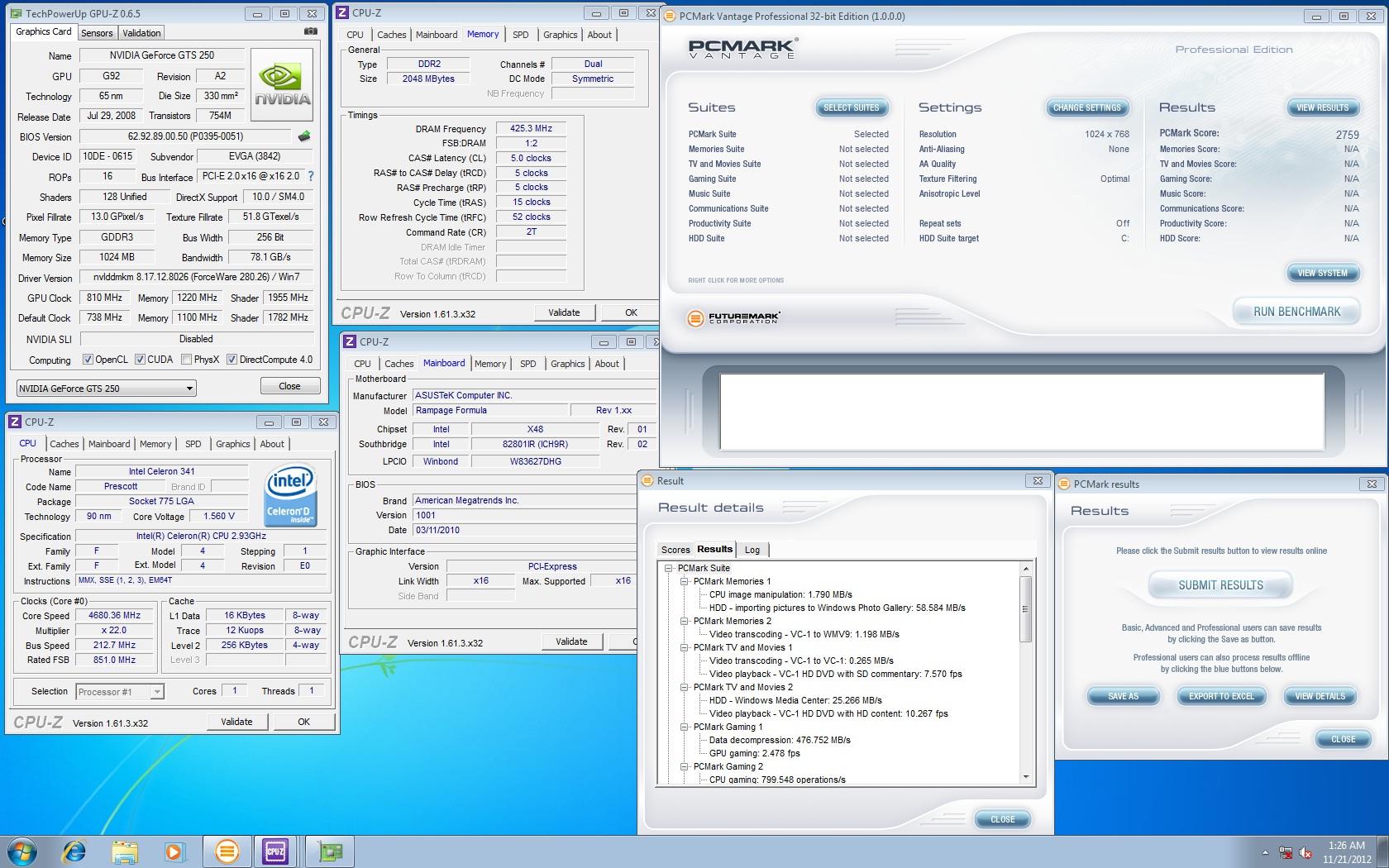The image size is (1389, 868).
Task: Switch to CPU-Z purple taskbar icon
Action: (275, 851)
